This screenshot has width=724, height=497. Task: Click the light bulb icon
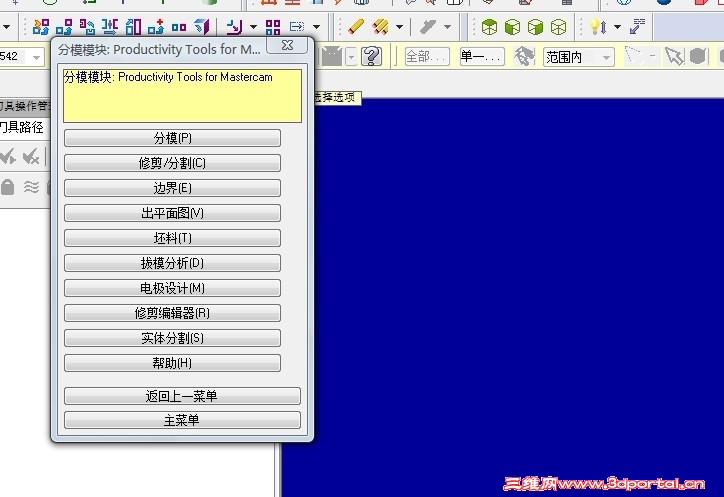pos(598,27)
